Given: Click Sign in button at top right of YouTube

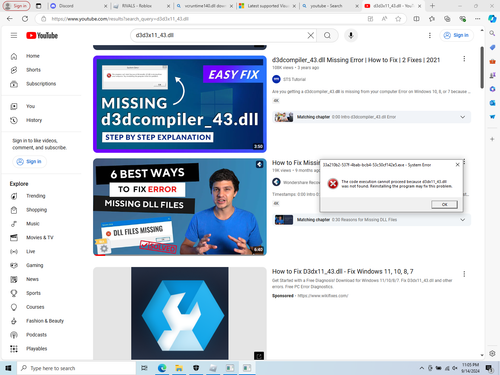Looking at the screenshot, I should click(456, 35).
